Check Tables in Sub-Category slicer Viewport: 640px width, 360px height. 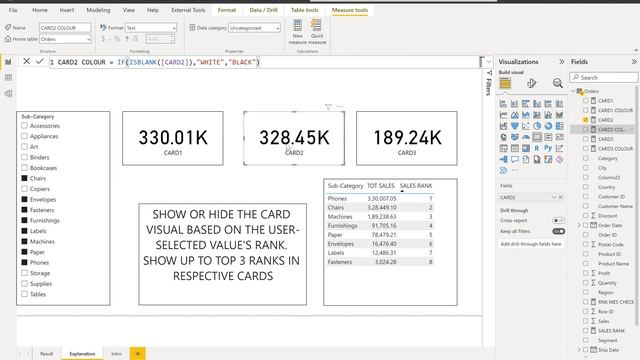24,294
